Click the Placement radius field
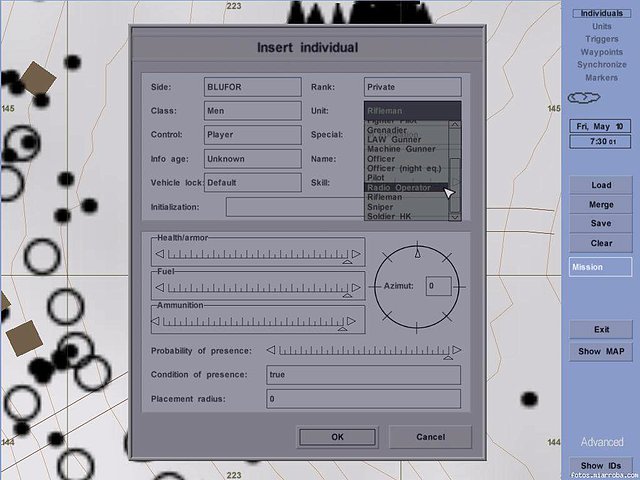Image resolution: width=640 pixels, height=480 pixels. coord(363,399)
